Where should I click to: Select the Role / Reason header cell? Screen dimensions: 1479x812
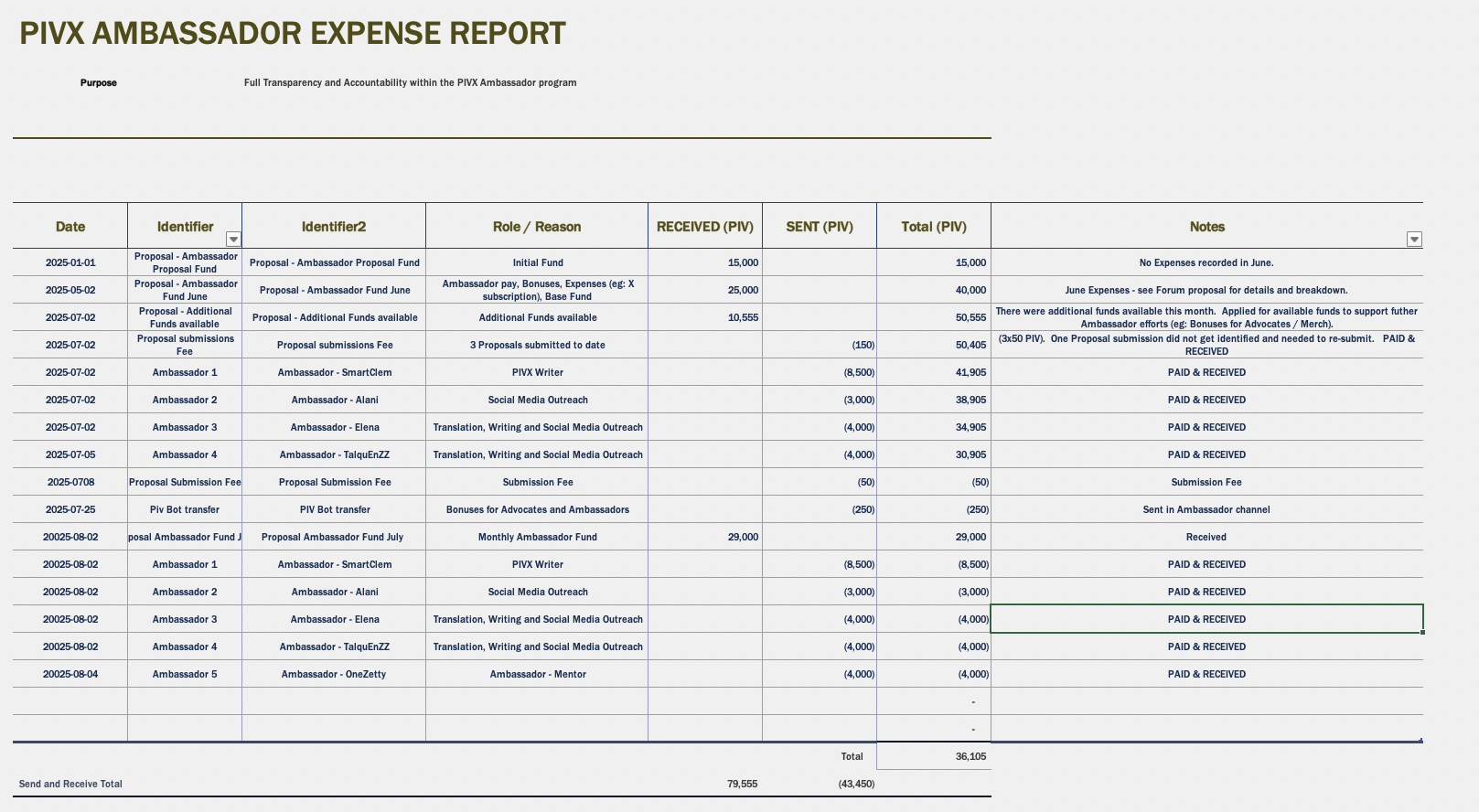pyautogui.click(x=537, y=227)
